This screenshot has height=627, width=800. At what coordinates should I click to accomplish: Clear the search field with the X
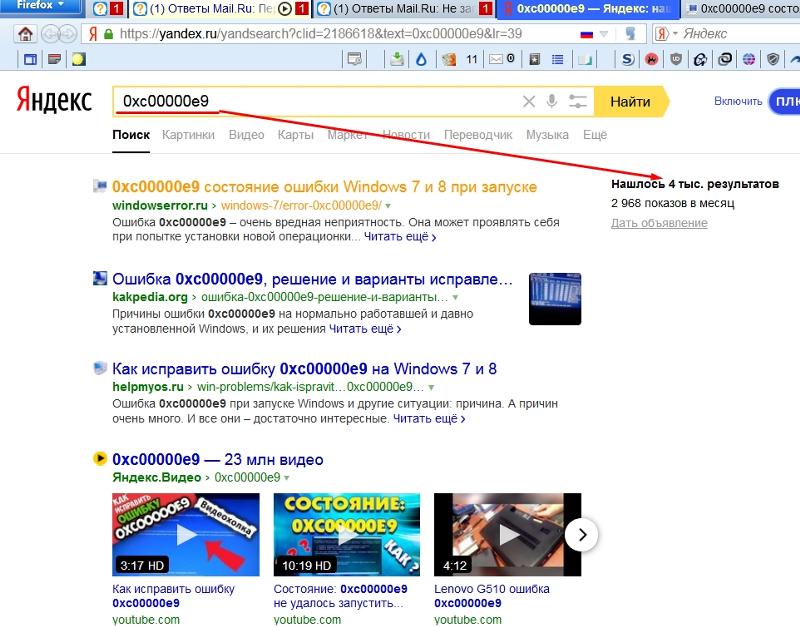(529, 102)
